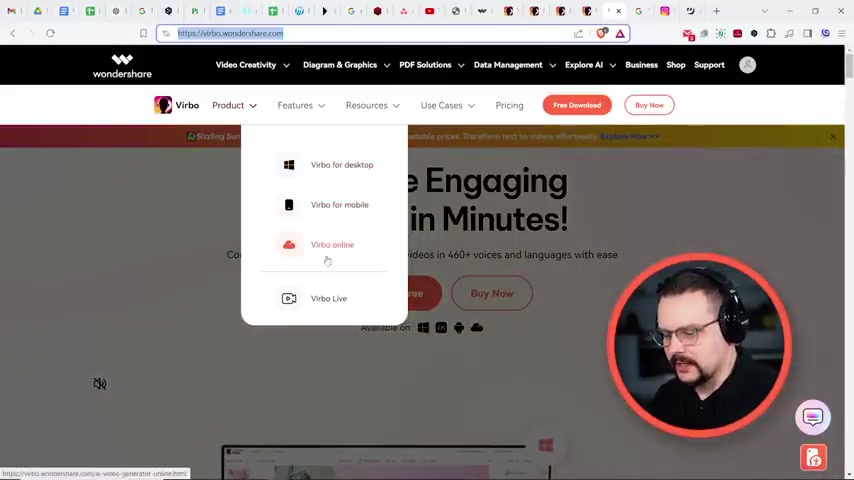Viewport: 854px width, 480px height.
Task: Select Virbo for mobile option
Action: [x=339, y=205]
